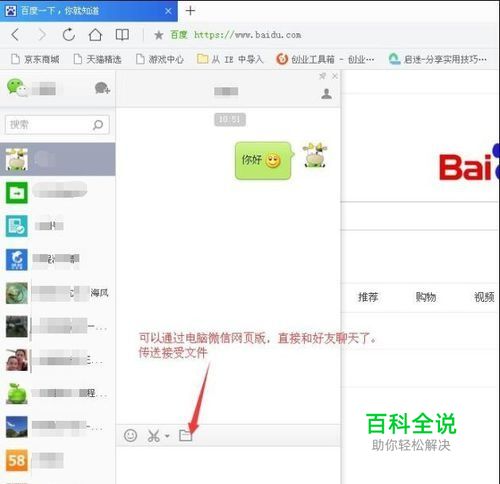Open the two-people photo avatar conversation
500x484 pixels.
pyautogui.click(x=58, y=360)
